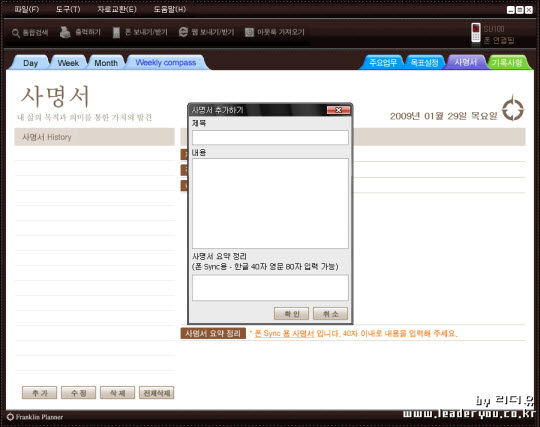540x427 pixels.
Task: Click the 취소 button in dialog
Action: click(330, 314)
